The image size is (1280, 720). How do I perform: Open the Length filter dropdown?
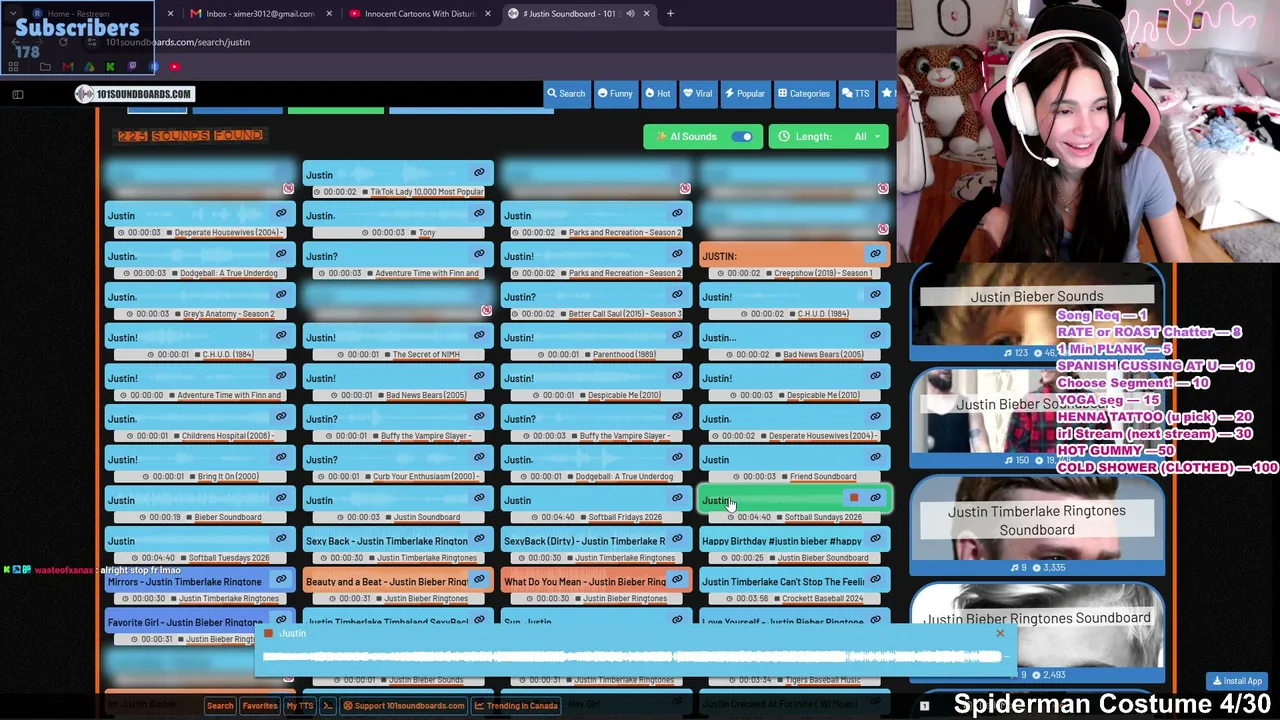[x=829, y=137]
